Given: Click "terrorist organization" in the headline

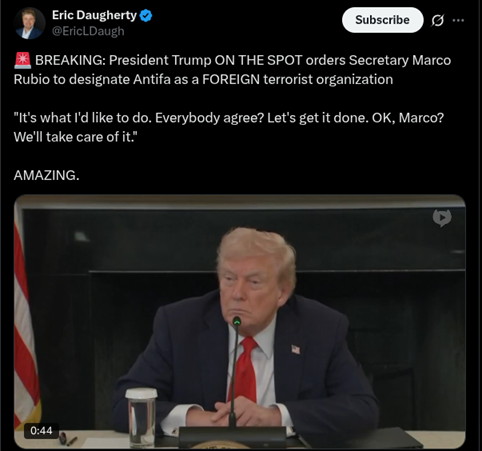Looking at the screenshot, I should (328, 79).
